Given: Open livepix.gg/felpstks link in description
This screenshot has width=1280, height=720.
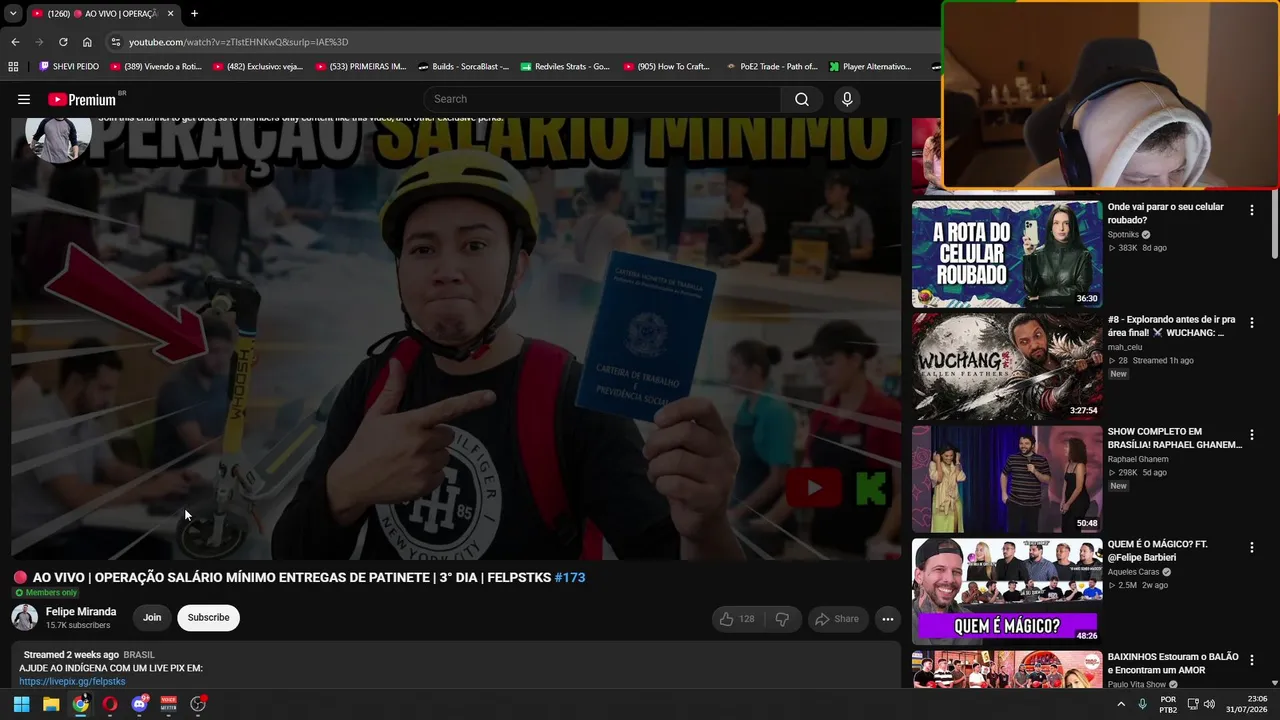Looking at the screenshot, I should point(72,682).
